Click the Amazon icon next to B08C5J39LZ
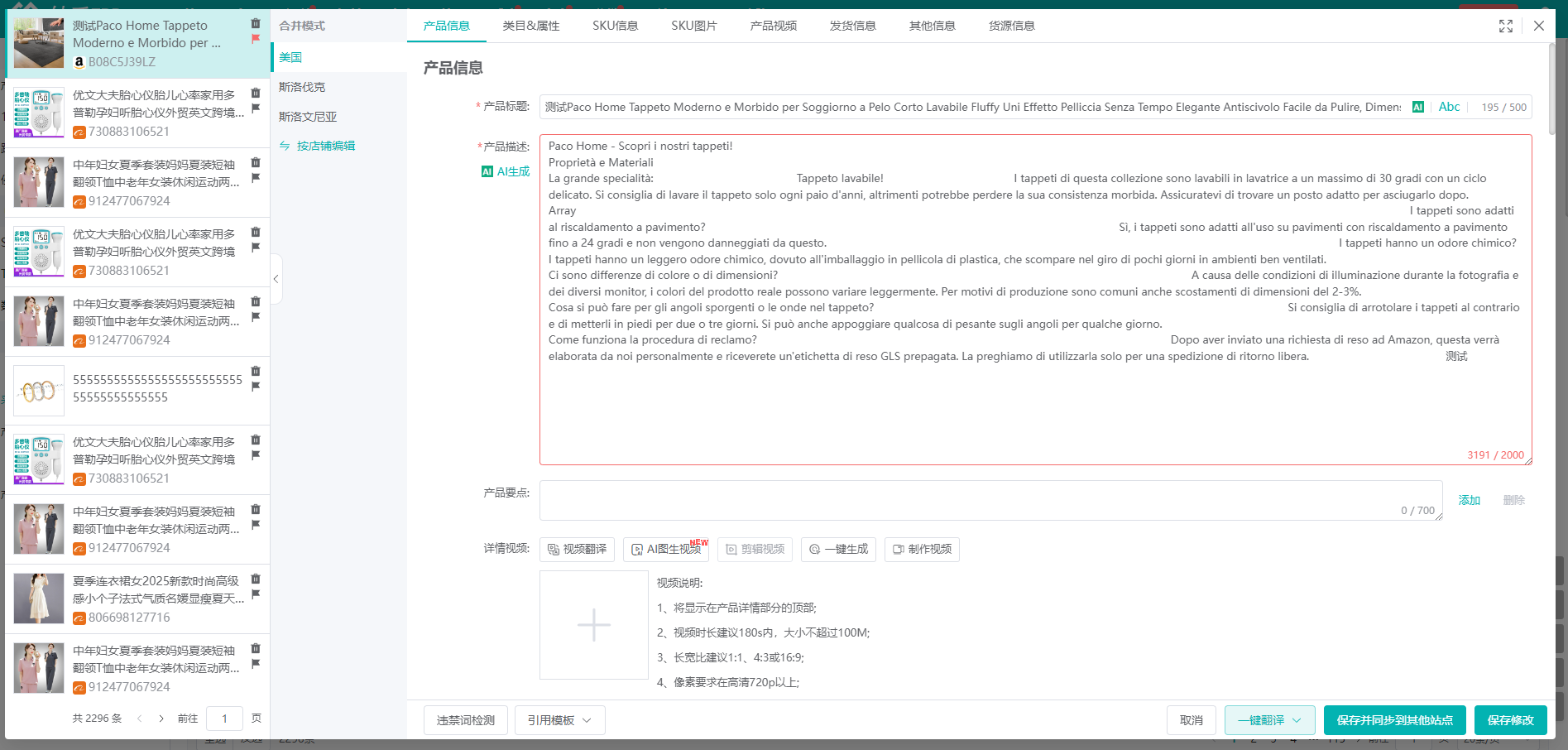The width and height of the screenshot is (1568, 750). (x=79, y=62)
